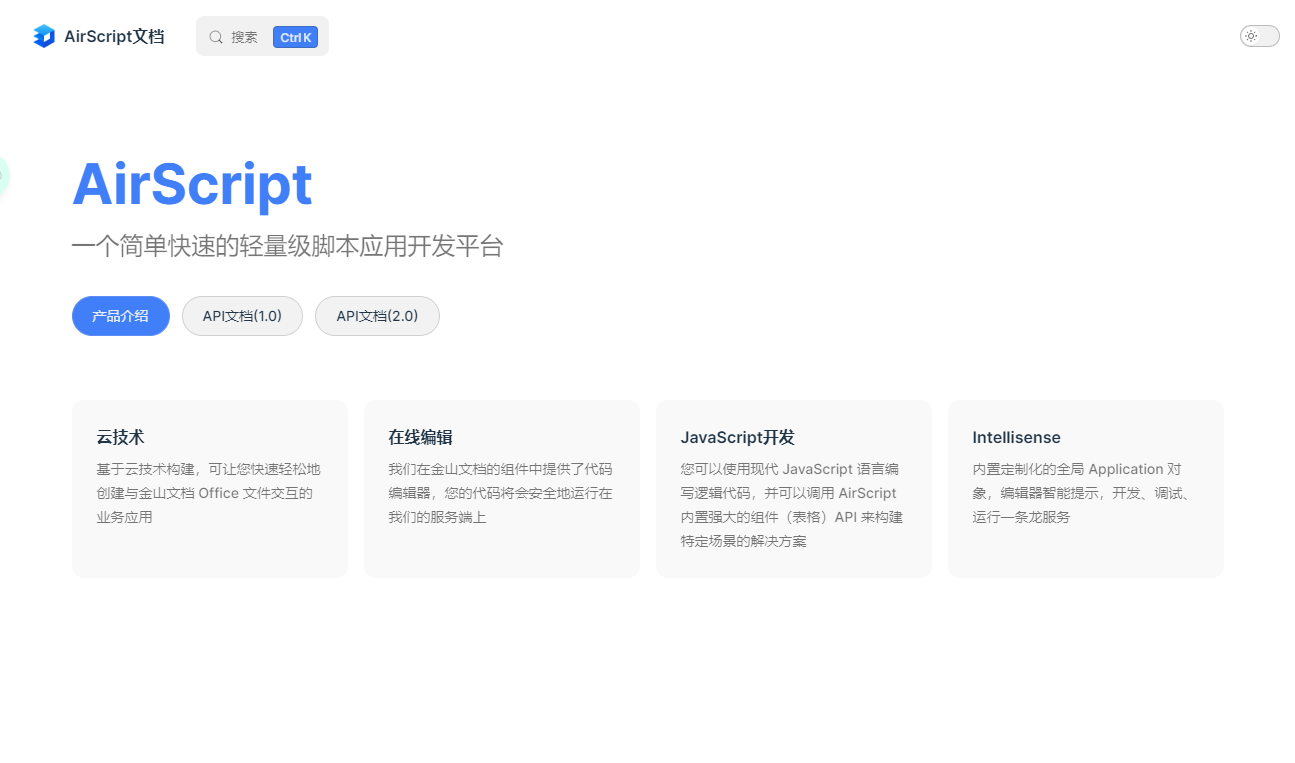Click the 云技术 card description text
1295x763 pixels.
click(208, 493)
